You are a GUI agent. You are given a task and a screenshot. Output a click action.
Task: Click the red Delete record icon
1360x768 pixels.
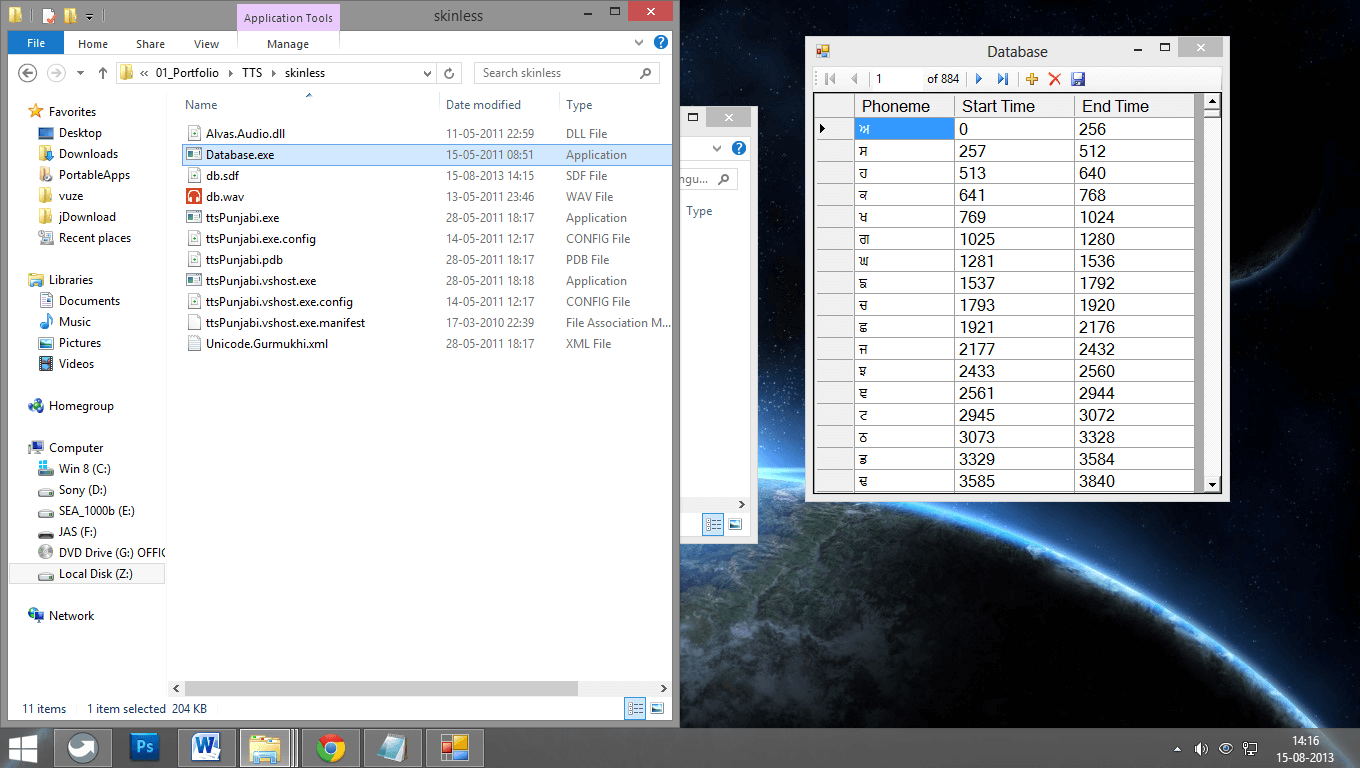pyautogui.click(x=1054, y=79)
